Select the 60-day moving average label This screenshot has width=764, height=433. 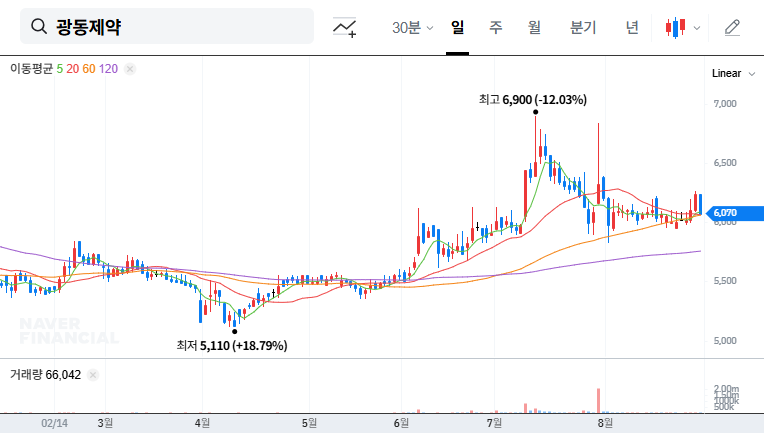pyautogui.click(x=89, y=69)
